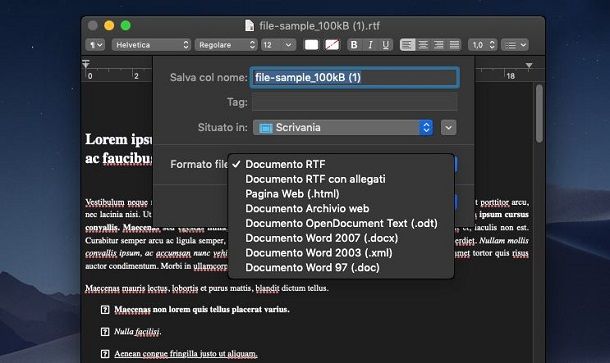Click the 'Maecenas mauris lectus' paragraph

tap(207, 288)
